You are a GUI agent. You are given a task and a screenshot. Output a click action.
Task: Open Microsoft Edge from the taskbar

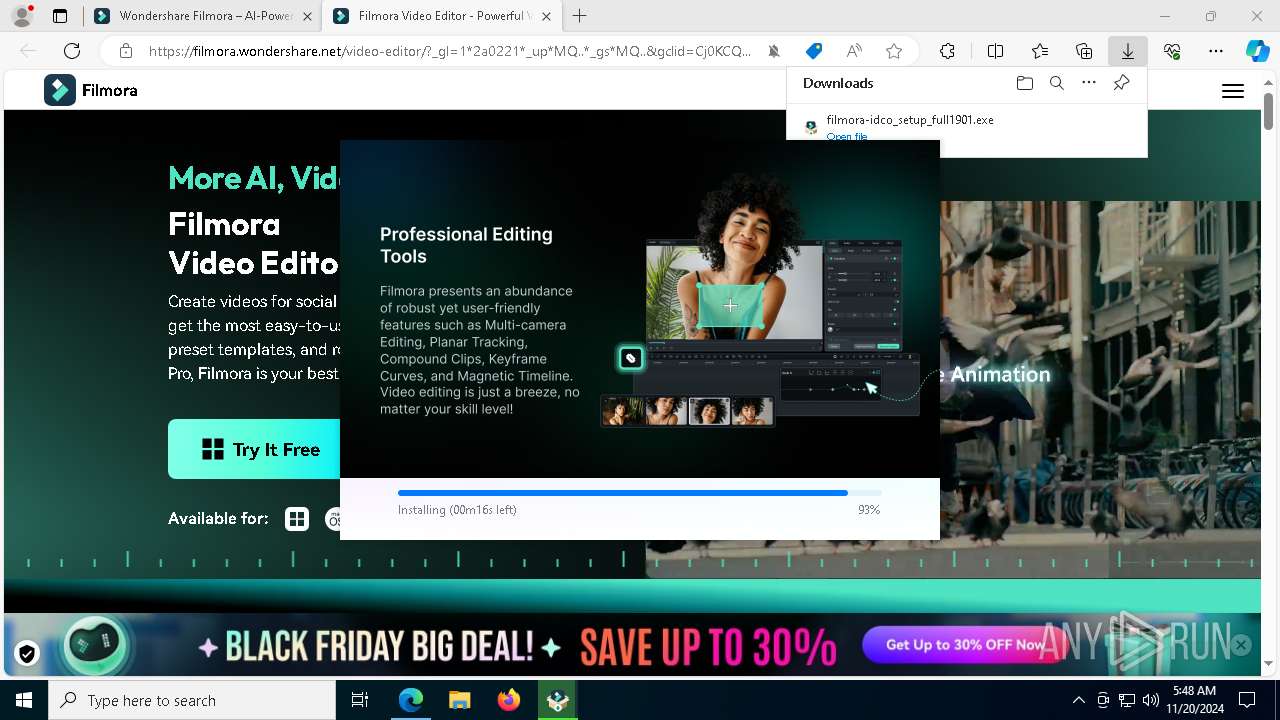tap(411, 700)
